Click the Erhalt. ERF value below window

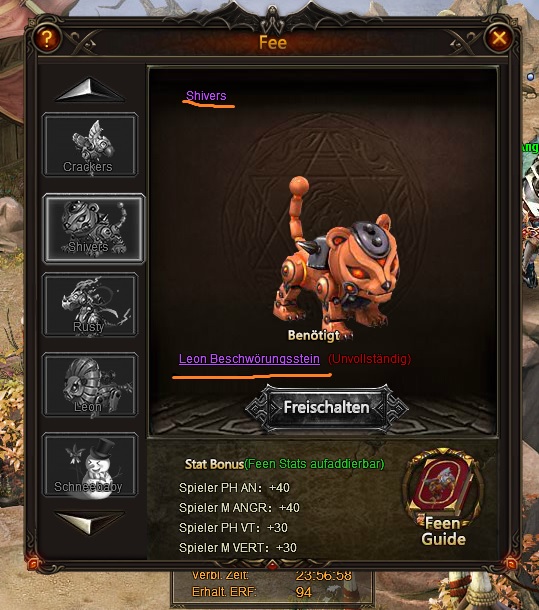[304, 592]
